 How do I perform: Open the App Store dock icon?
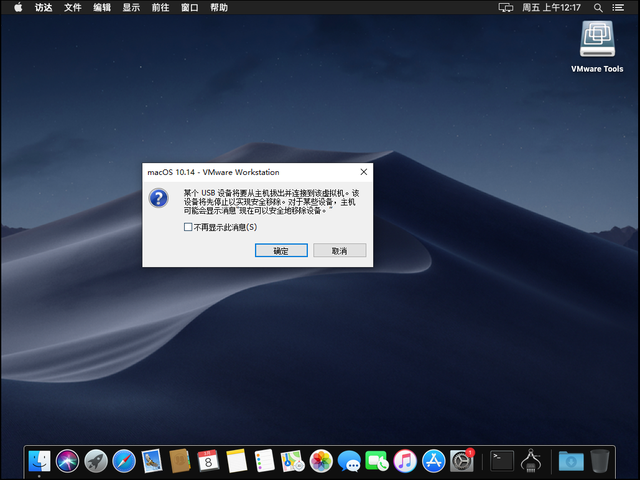point(433,461)
